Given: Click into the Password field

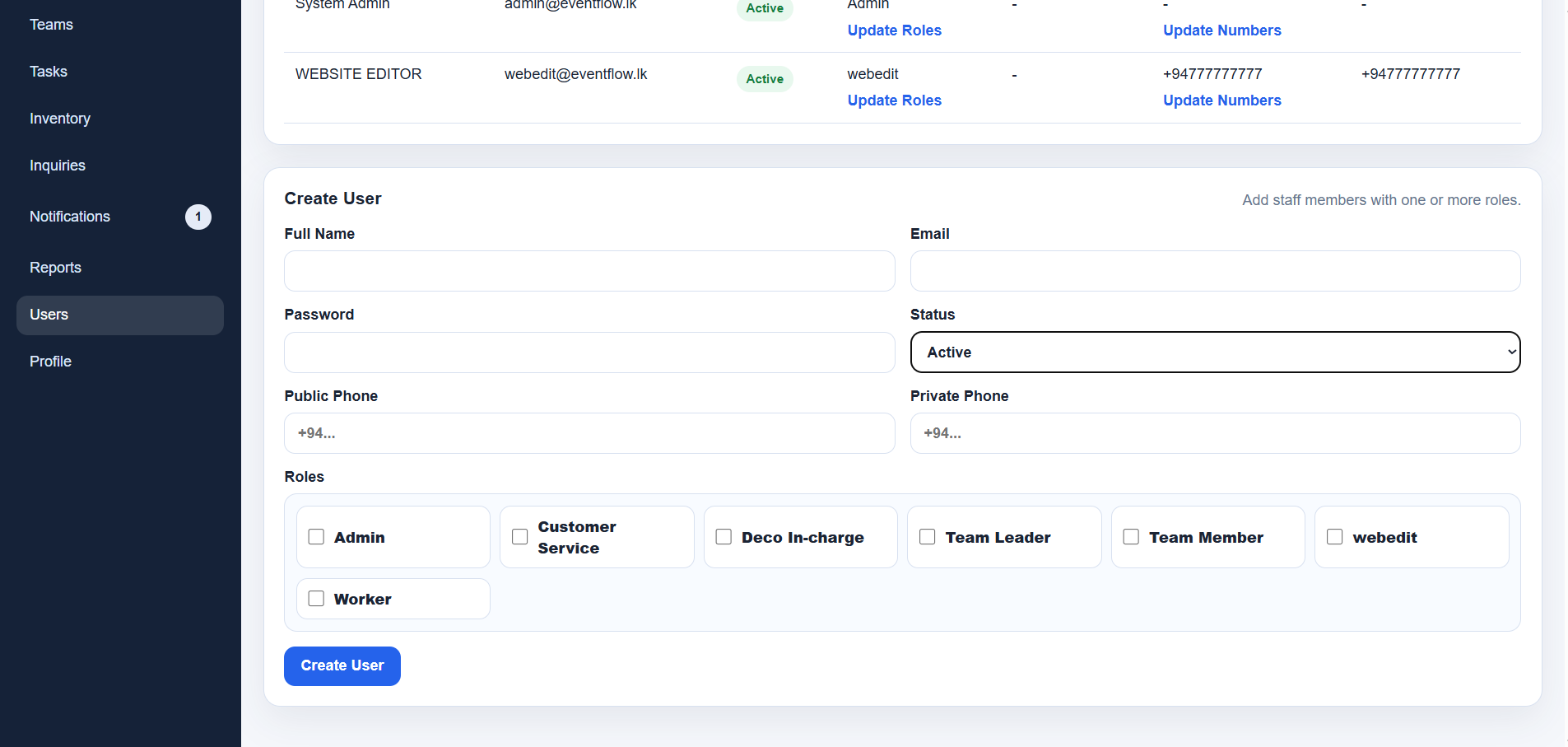Looking at the screenshot, I should click(589, 352).
